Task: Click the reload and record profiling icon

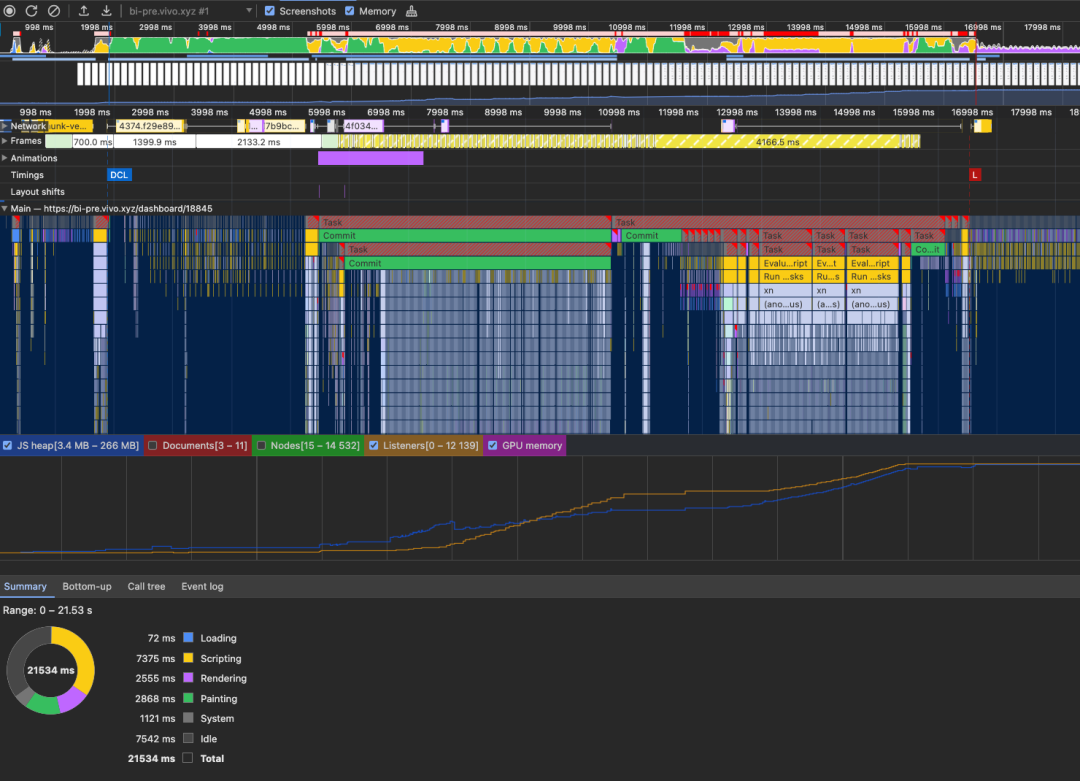Action: click(x=33, y=11)
